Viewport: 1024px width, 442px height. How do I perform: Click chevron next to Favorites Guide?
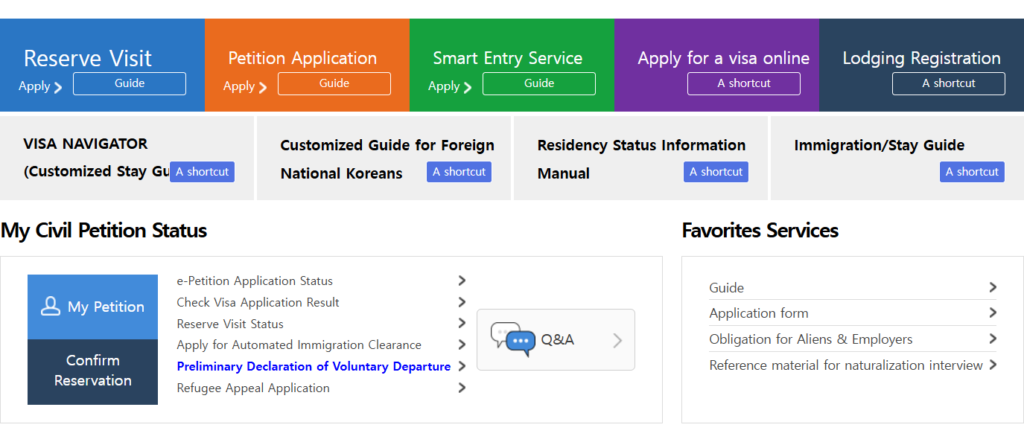coord(993,287)
